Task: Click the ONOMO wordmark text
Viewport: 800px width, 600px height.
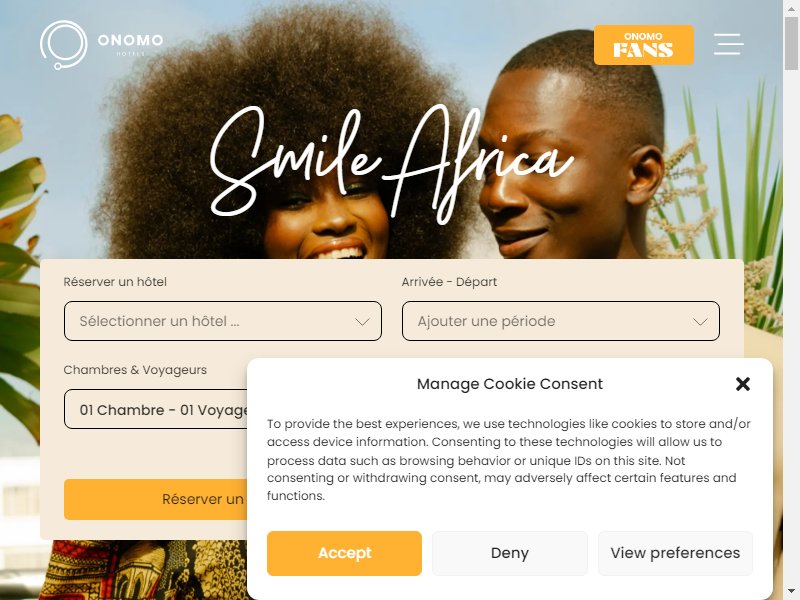Action: (x=131, y=40)
